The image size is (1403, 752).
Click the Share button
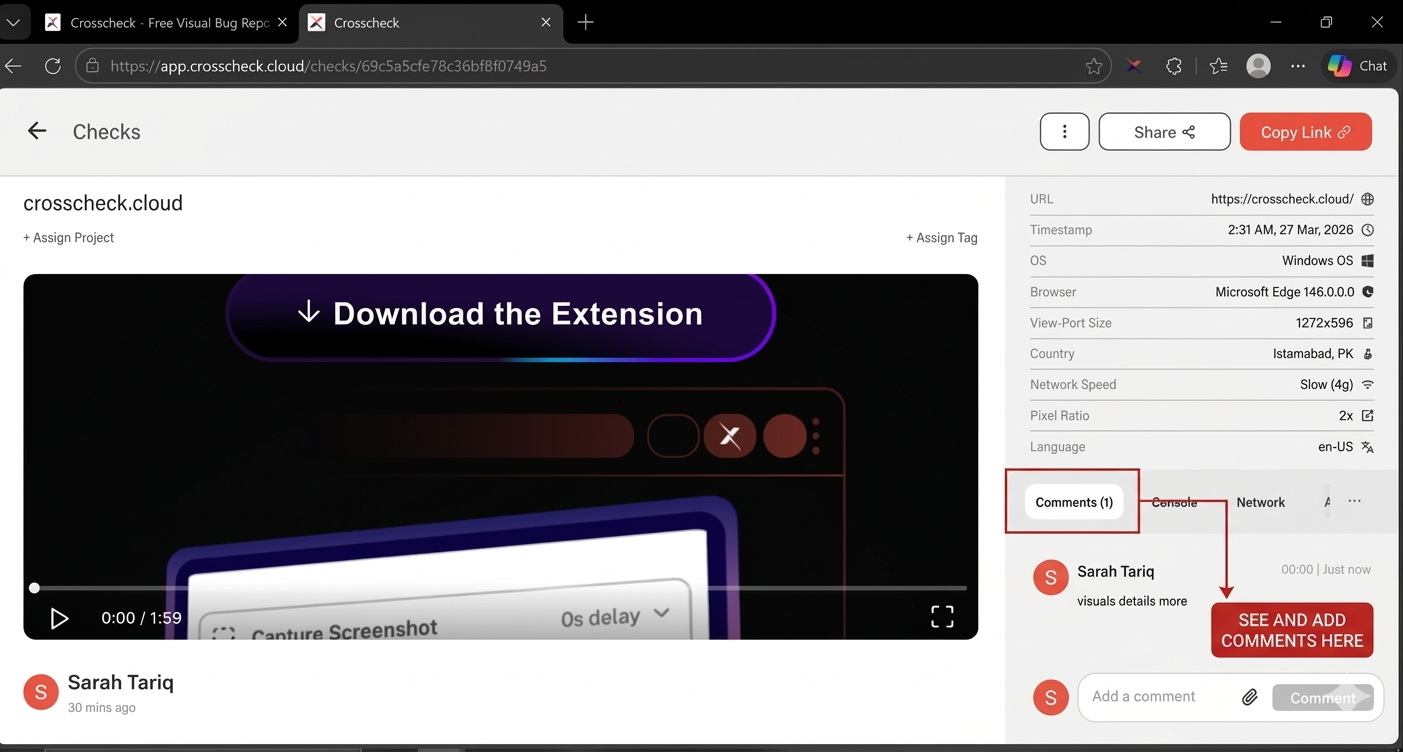(x=1164, y=131)
